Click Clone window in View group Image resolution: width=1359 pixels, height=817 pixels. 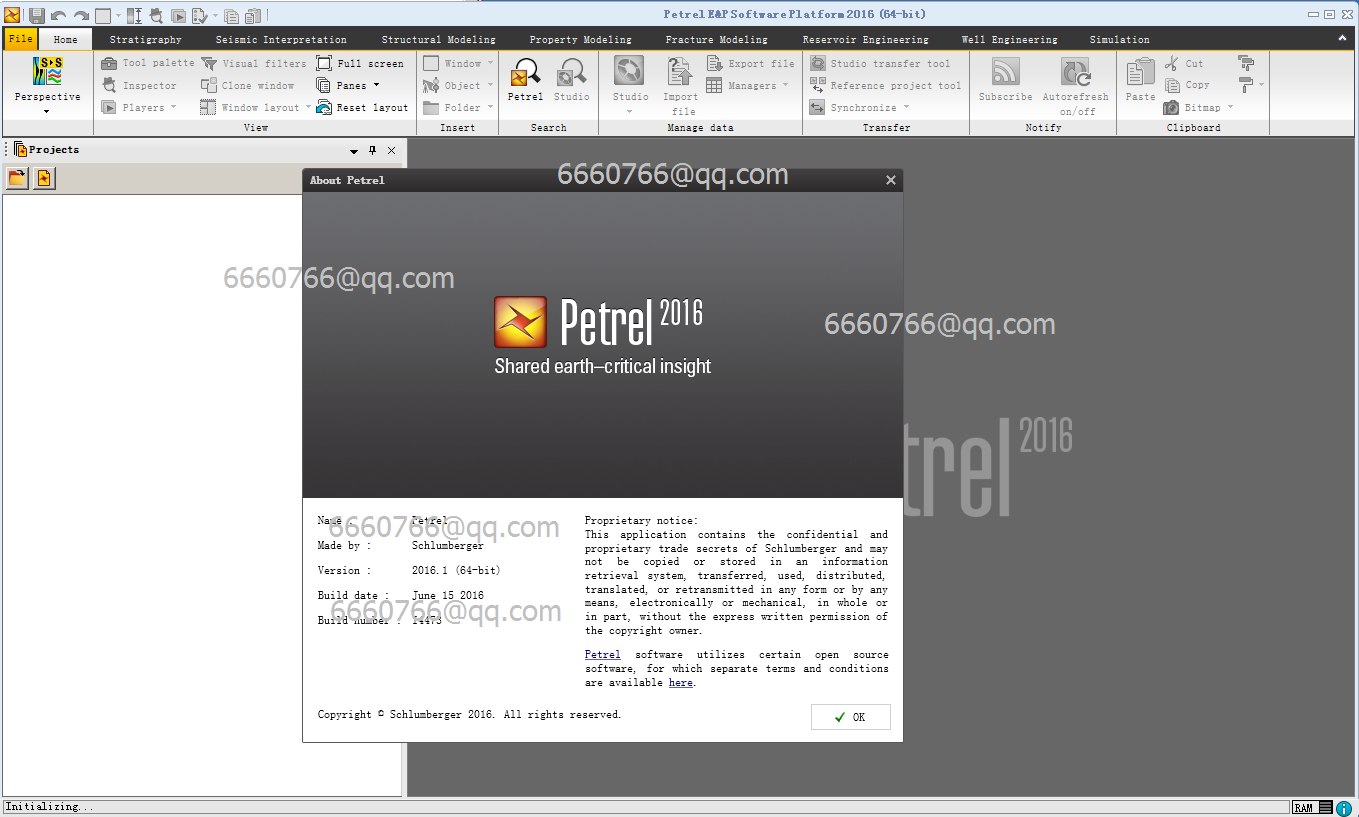[247, 86]
